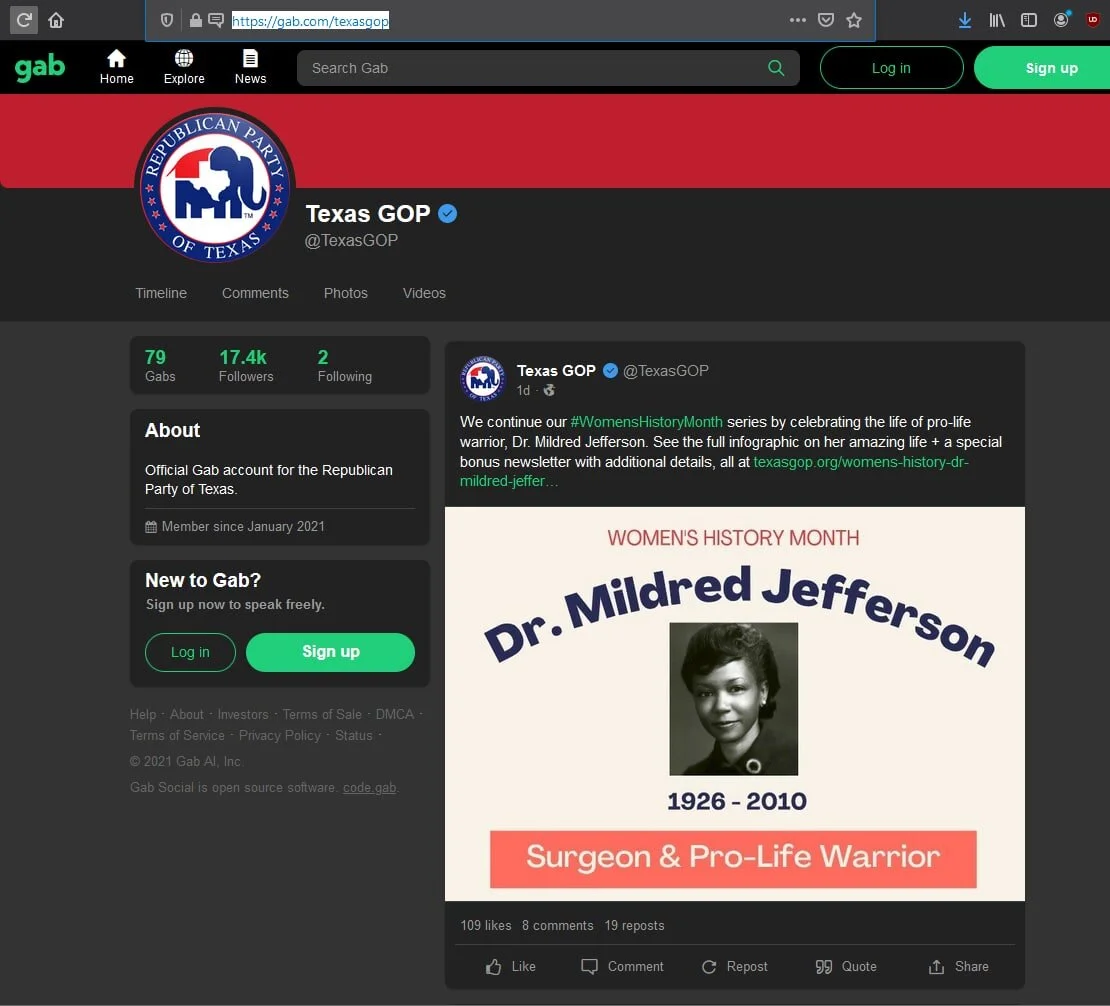Open the post author name Texas GOP
1110x1006 pixels.
click(556, 370)
